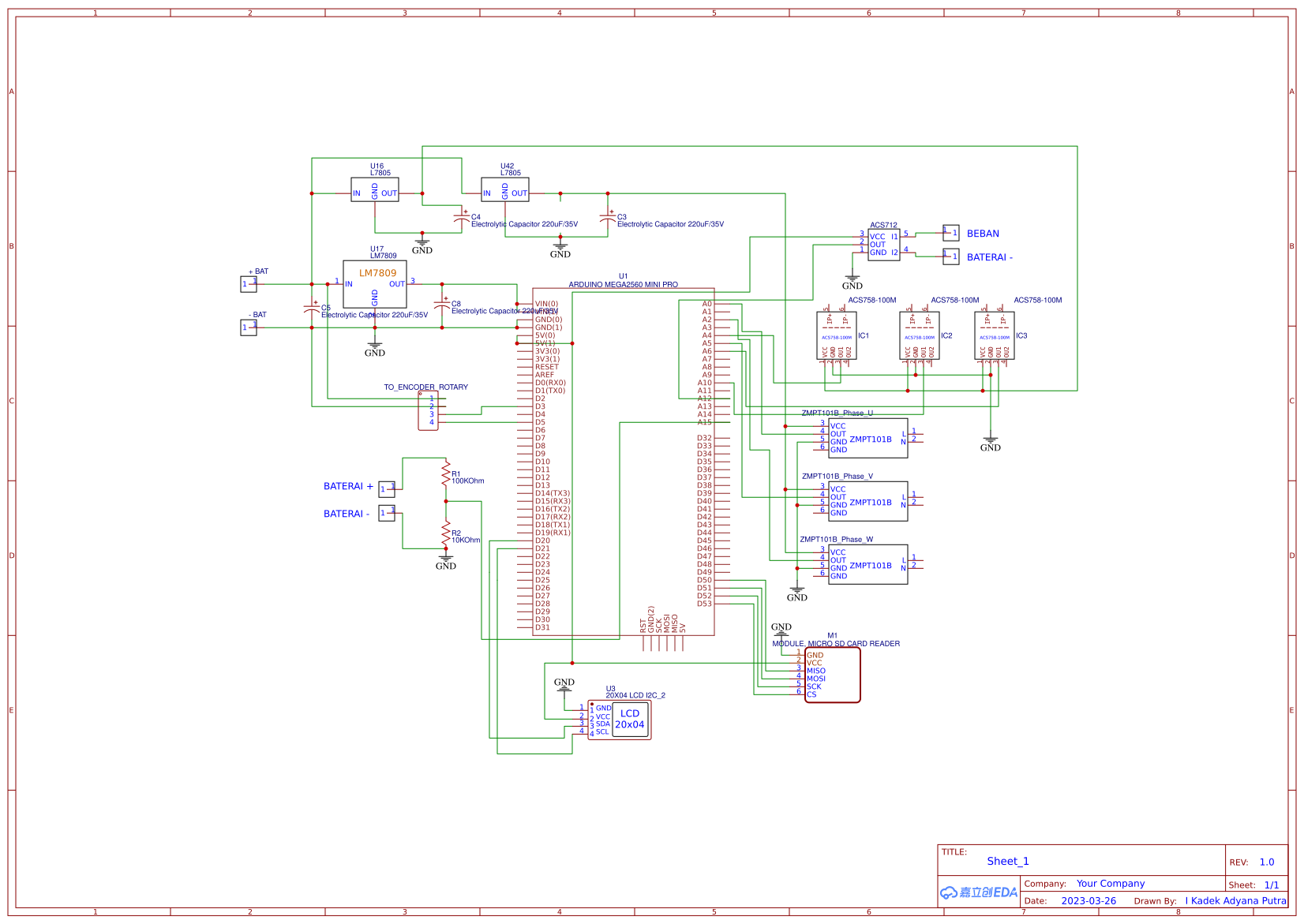Select resistor R1 100KOhm
Screen dimensions: 1304x924
pyautogui.click(x=444, y=475)
